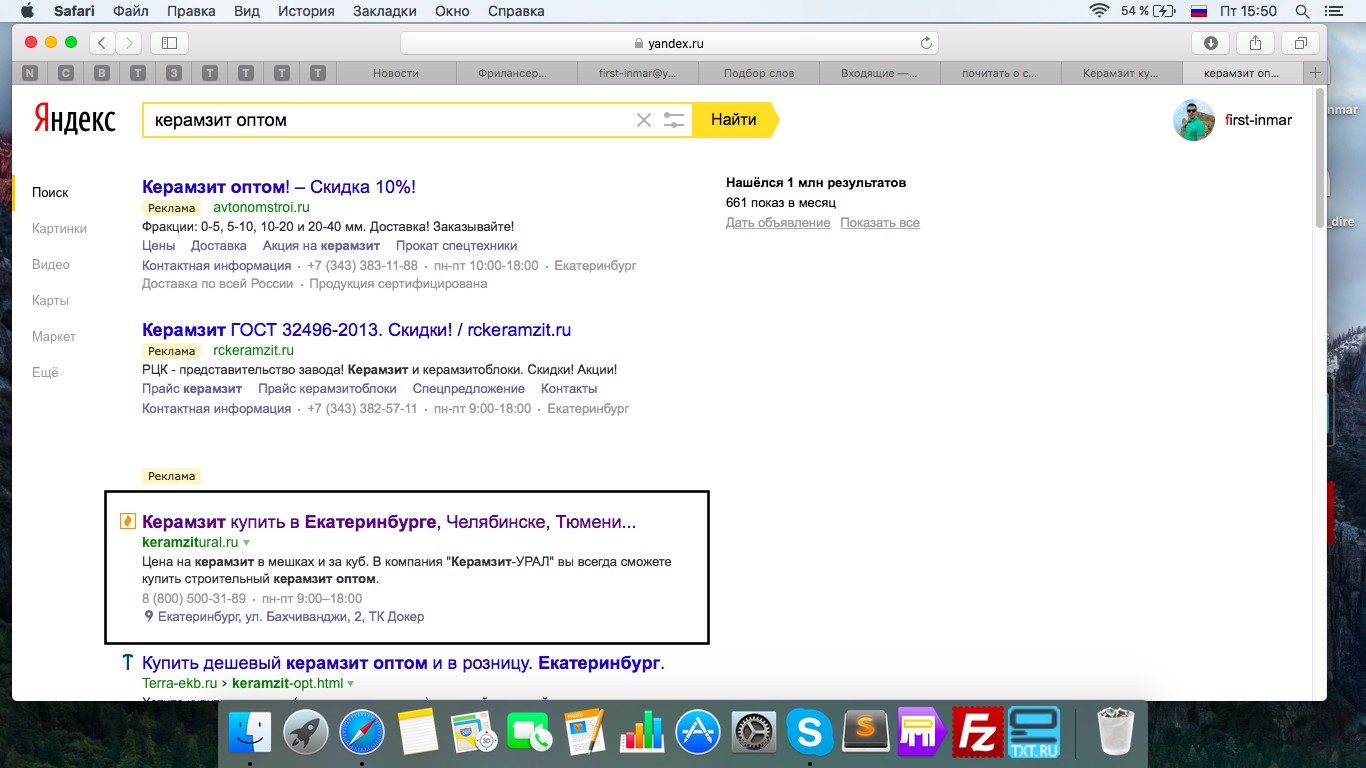Expand the keramzit-opt.html result options arrow
This screenshot has width=1366, height=768.
tap(351, 684)
